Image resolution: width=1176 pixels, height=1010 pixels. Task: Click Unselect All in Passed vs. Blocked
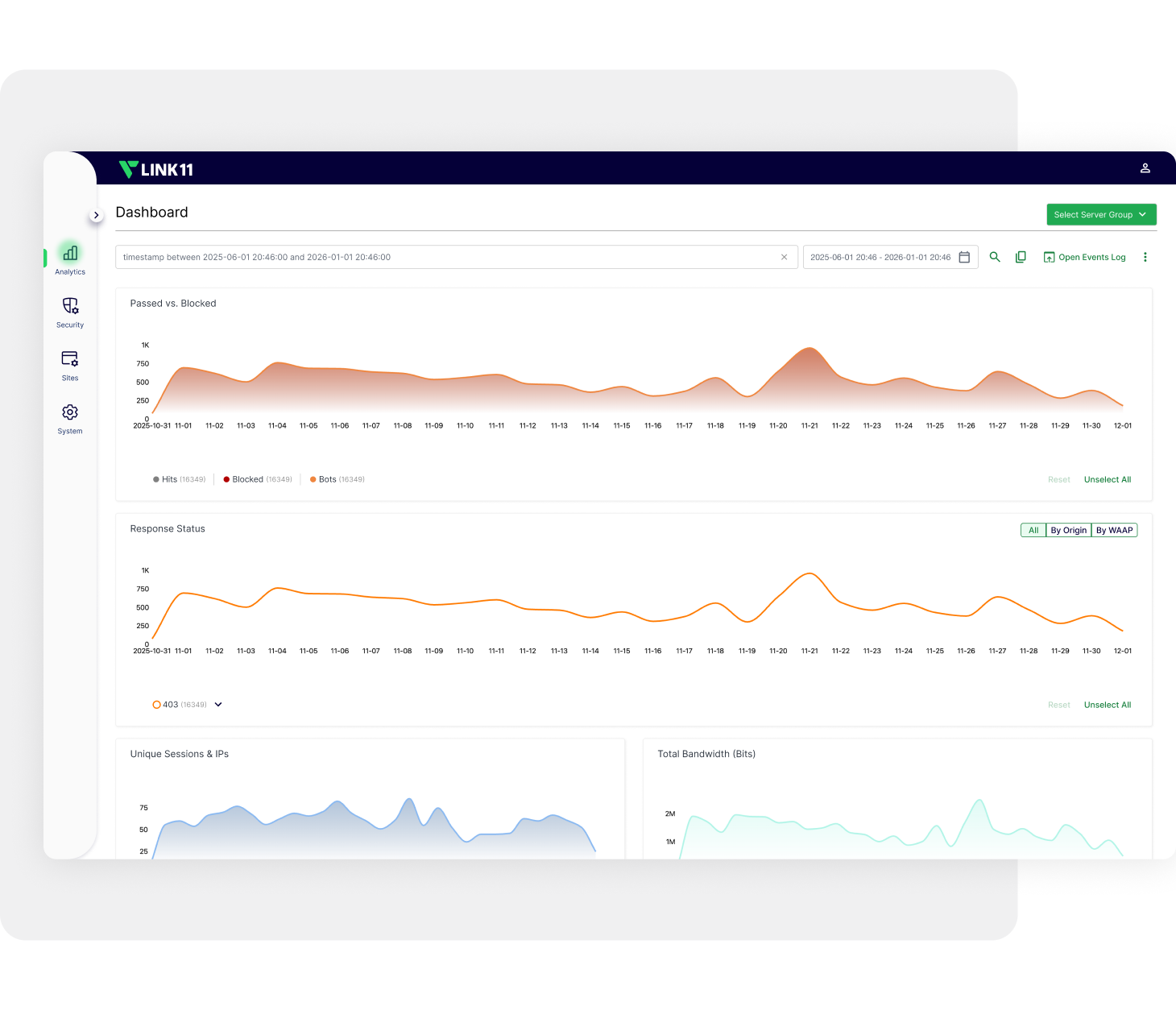tap(1107, 479)
